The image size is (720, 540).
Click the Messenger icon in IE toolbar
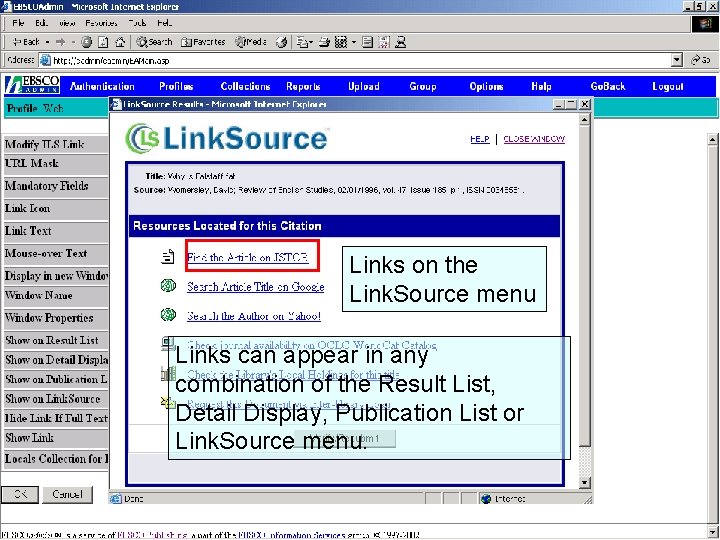coord(400,42)
